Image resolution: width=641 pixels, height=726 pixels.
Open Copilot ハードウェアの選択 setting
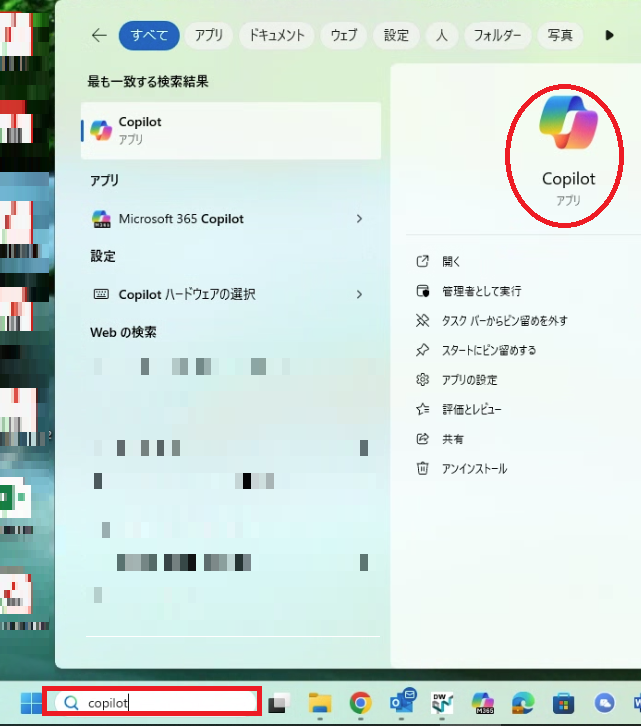(x=231, y=294)
